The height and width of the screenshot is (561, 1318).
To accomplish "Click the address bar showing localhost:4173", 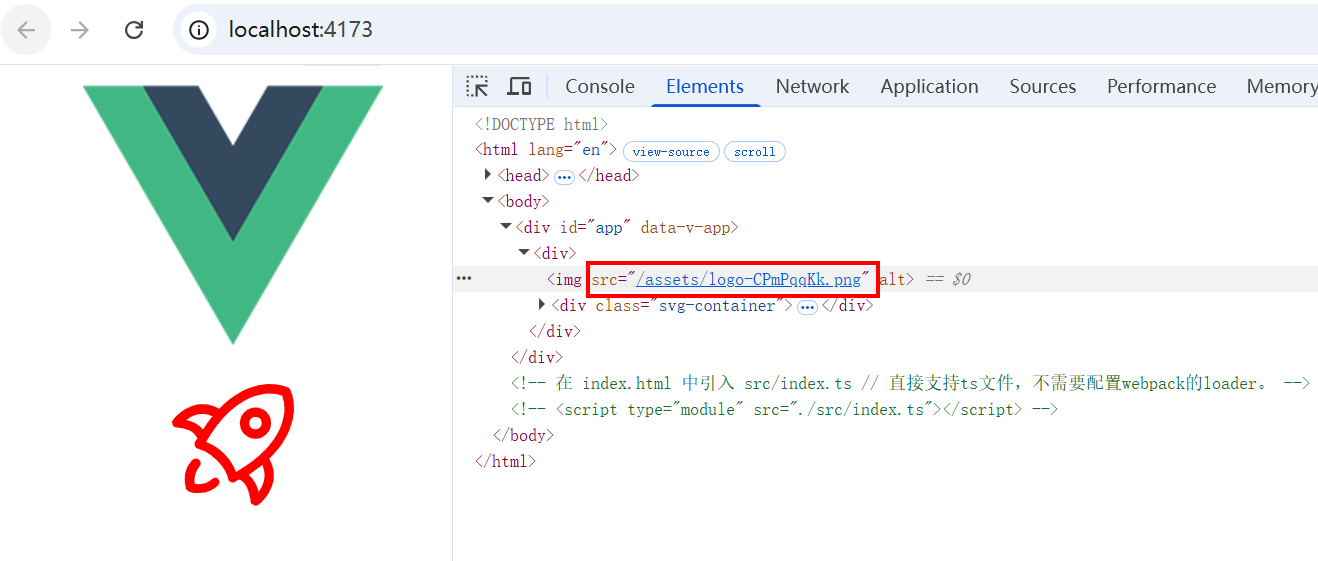I will [745, 30].
